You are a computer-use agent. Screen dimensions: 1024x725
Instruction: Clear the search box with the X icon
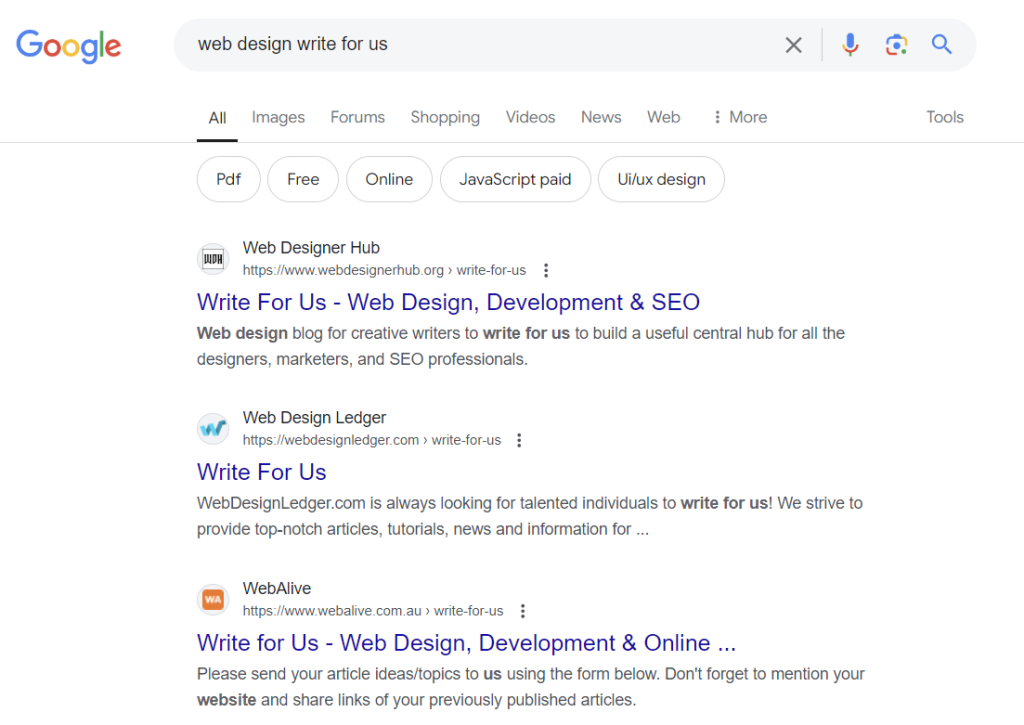[793, 44]
